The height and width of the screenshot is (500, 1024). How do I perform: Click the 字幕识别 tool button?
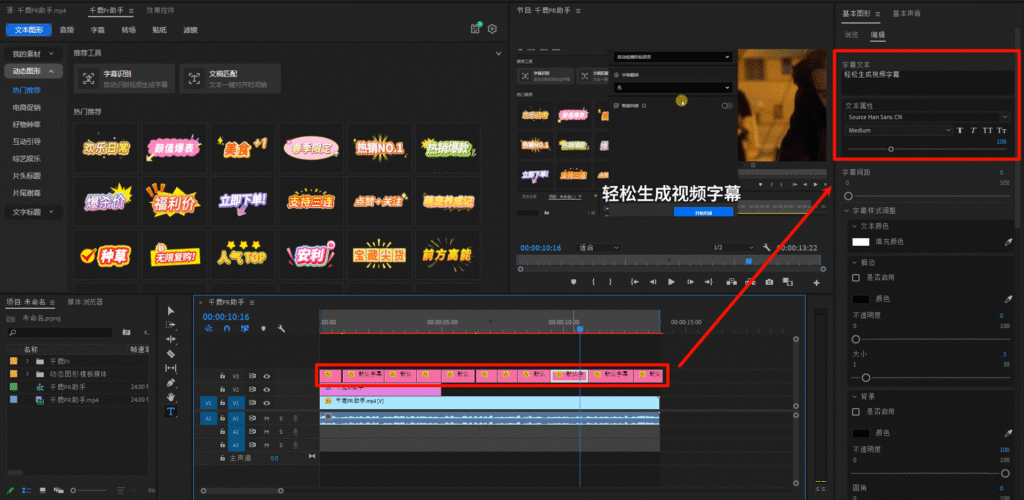click(123, 77)
